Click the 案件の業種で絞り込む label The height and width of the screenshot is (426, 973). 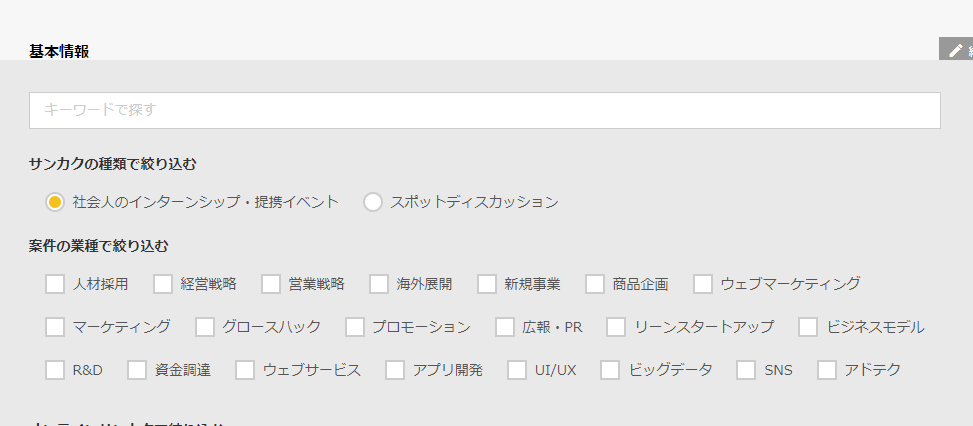point(99,246)
